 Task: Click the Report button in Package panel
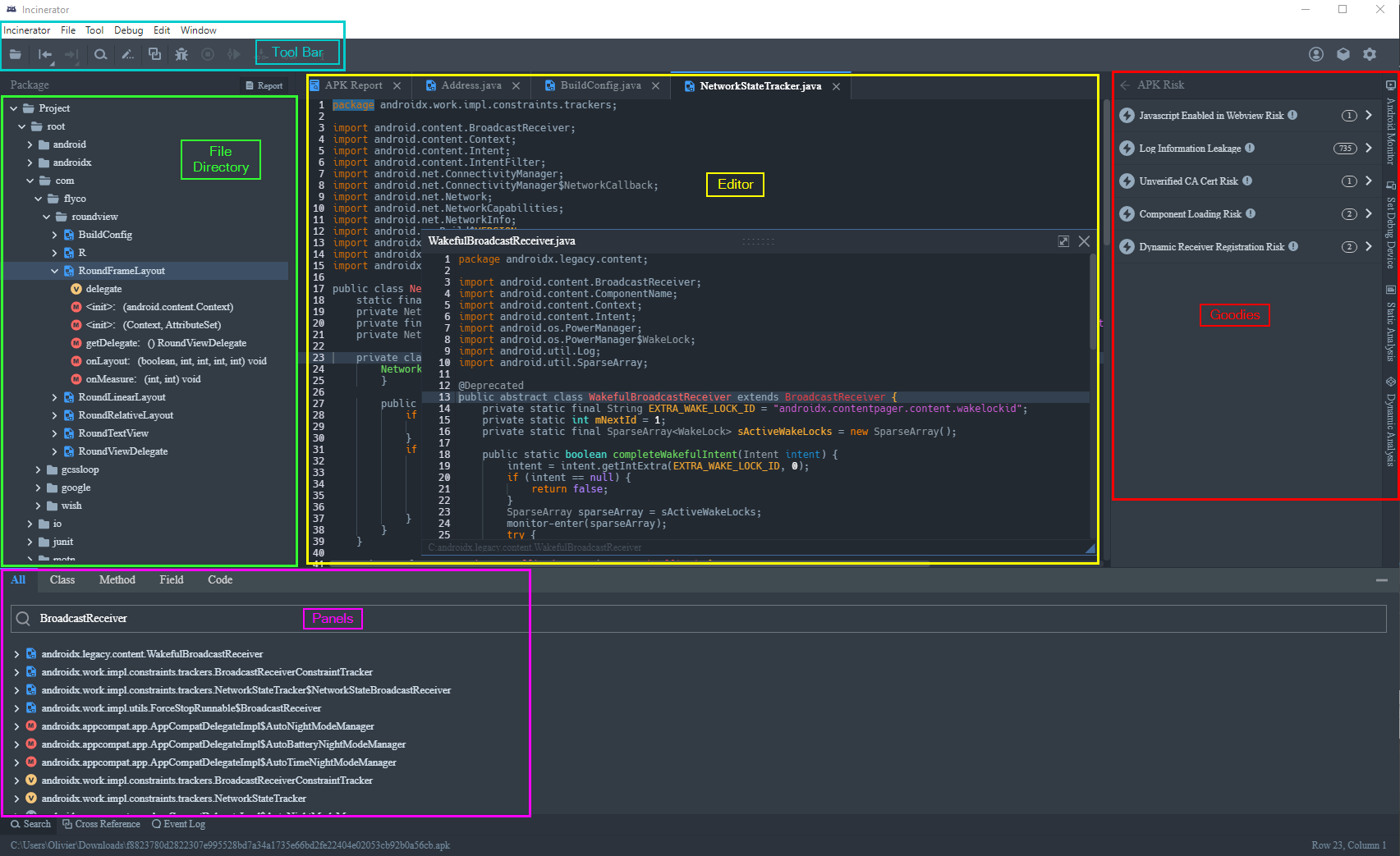pyautogui.click(x=264, y=85)
